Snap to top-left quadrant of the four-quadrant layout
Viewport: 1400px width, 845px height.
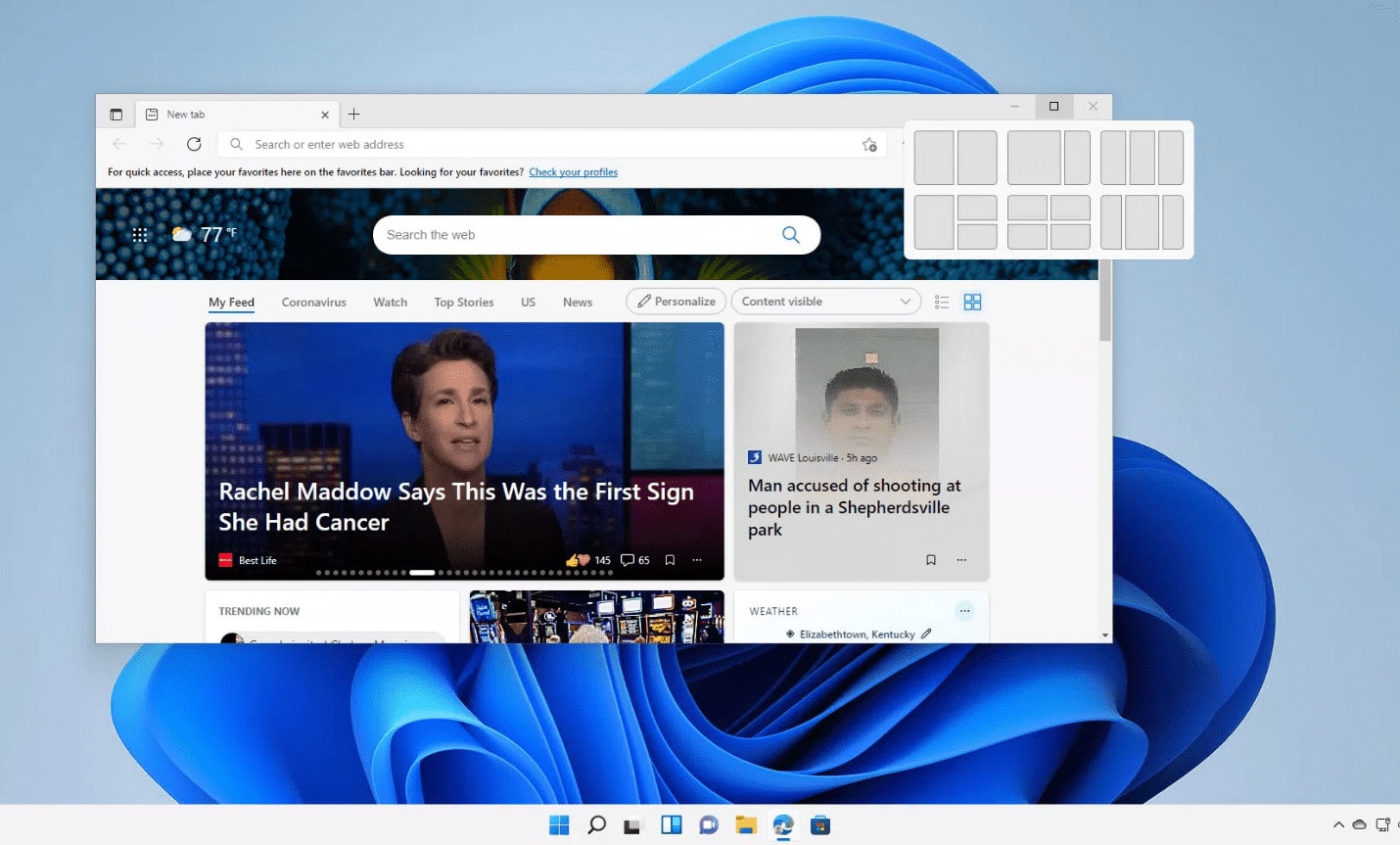tap(1027, 208)
